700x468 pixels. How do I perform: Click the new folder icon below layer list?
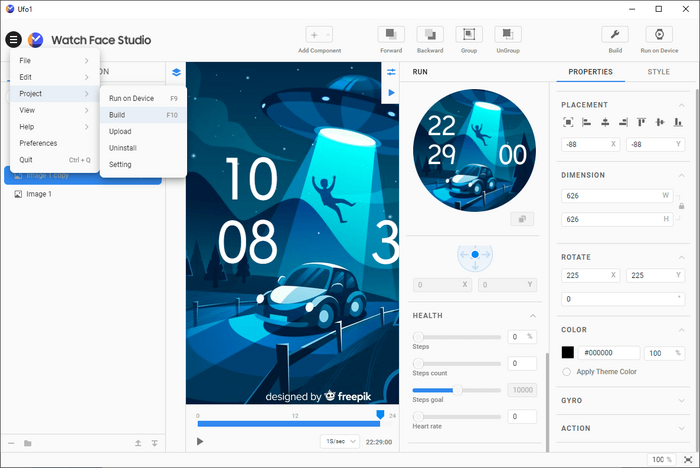[27, 442]
